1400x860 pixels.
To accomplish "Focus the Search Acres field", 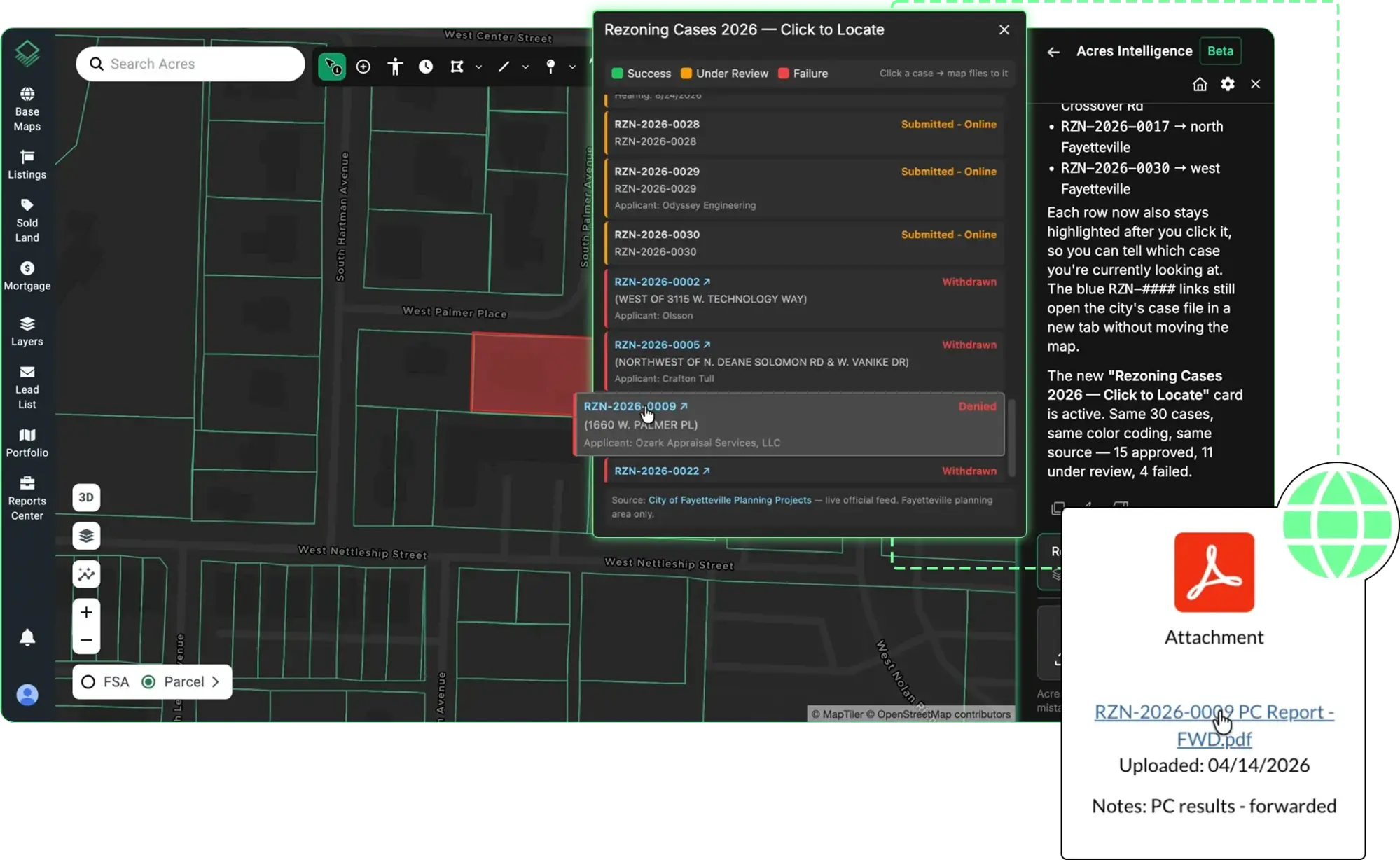I will coord(190,64).
